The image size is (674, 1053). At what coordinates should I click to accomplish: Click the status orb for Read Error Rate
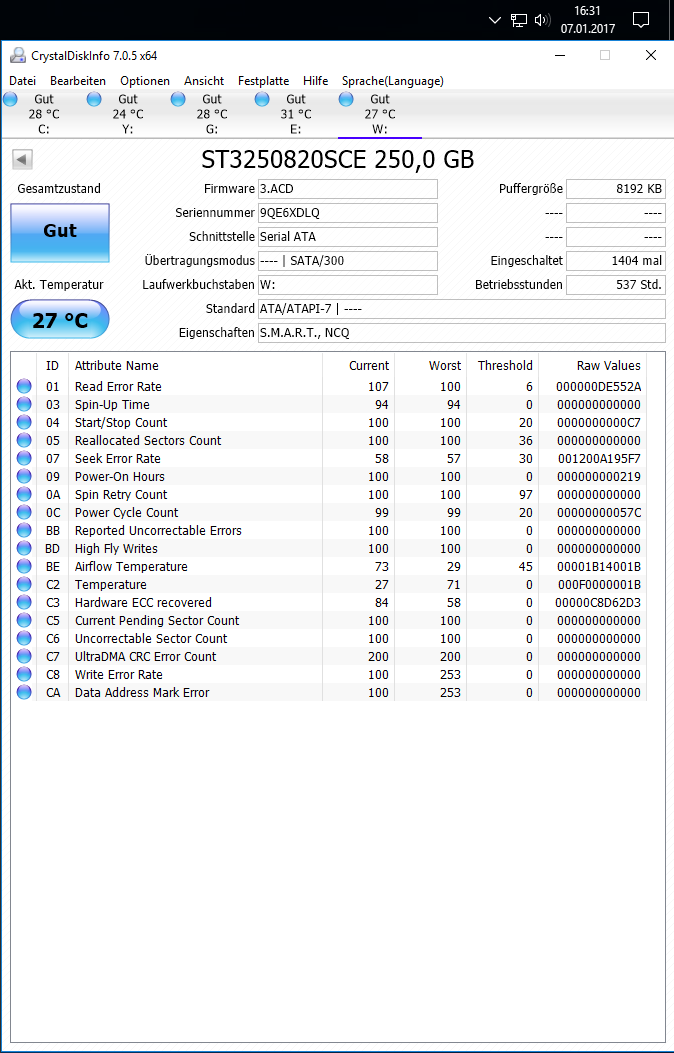coord(24,386)
